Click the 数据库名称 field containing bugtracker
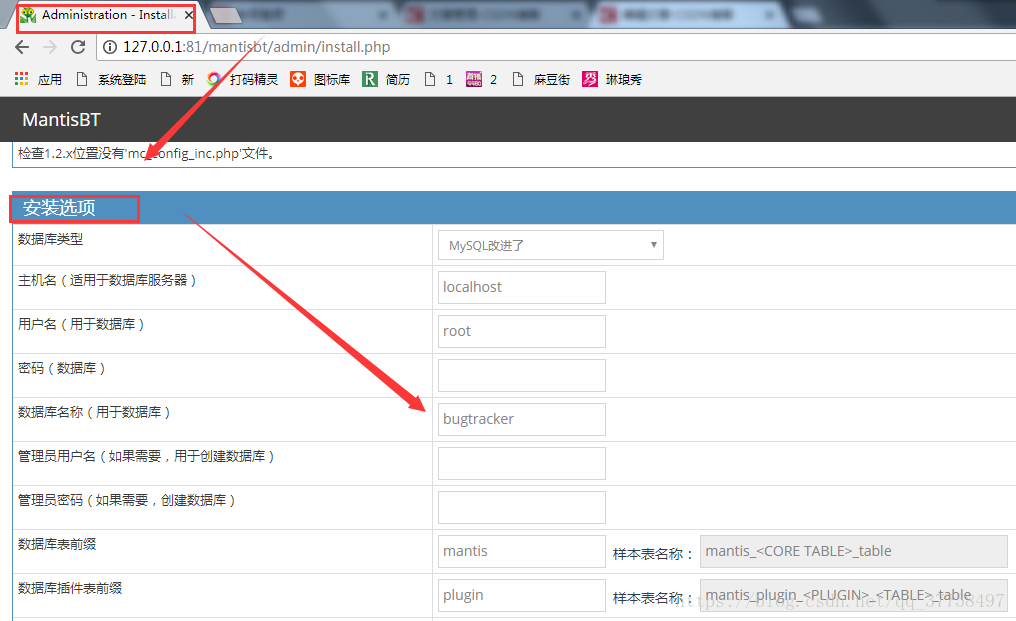Screen dimensions: 1016x621 tap(522, 419)
